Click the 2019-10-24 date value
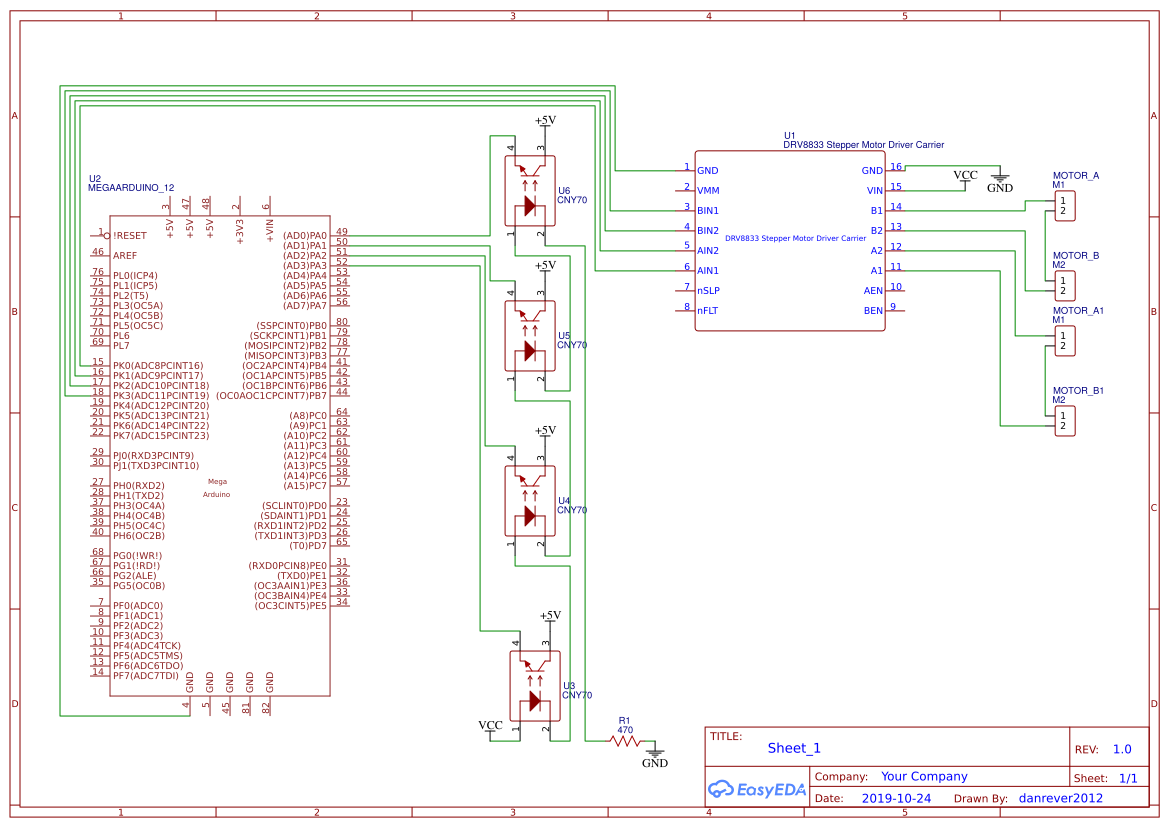This screenshot has width=1170, height=828. coord(896,798)
